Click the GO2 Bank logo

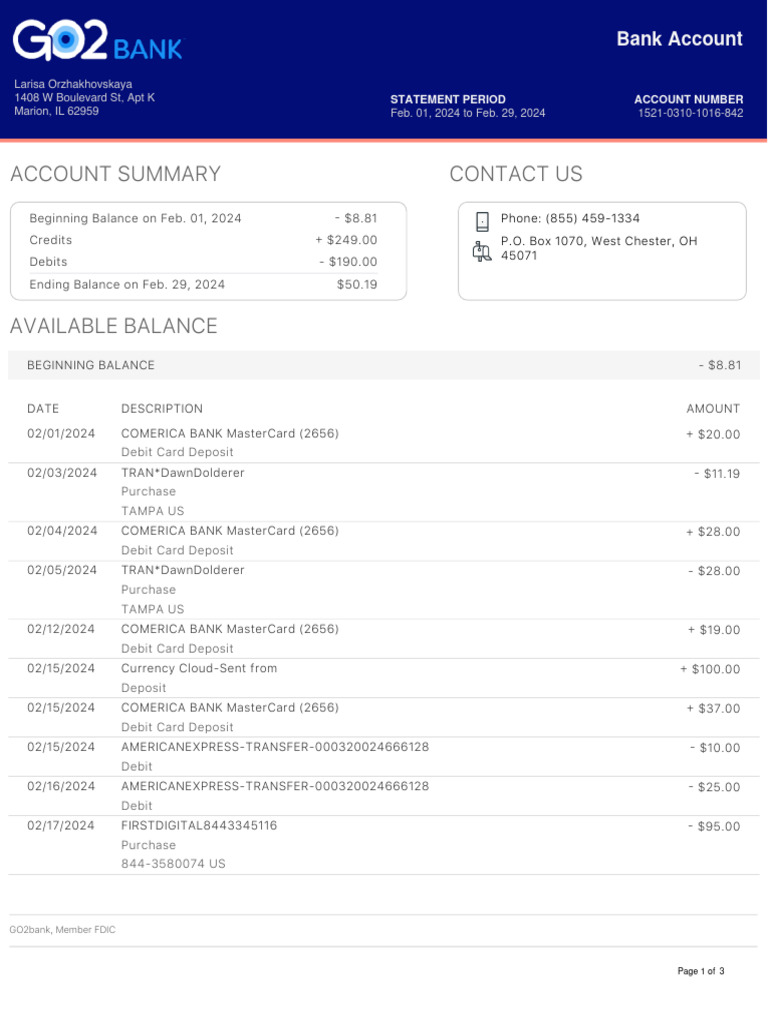point(97,42)
